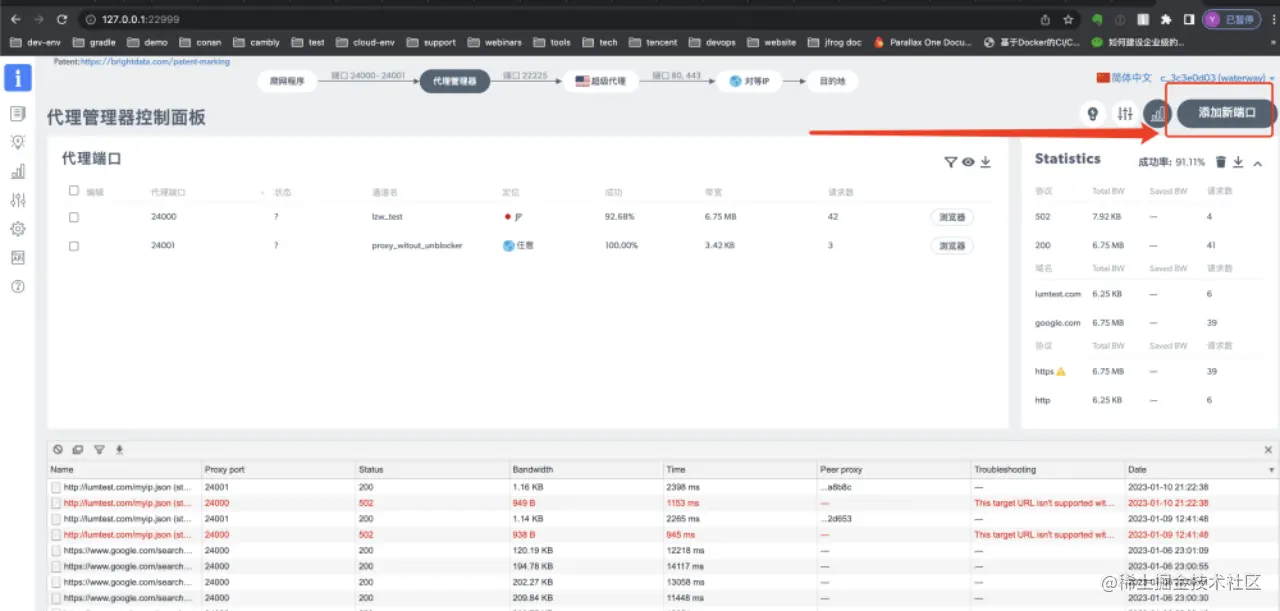This screenshot has height=611, width=1280.
Task: Click the copy icon in log toolbar
Action: pyautogui.click(x=78, y=450)
